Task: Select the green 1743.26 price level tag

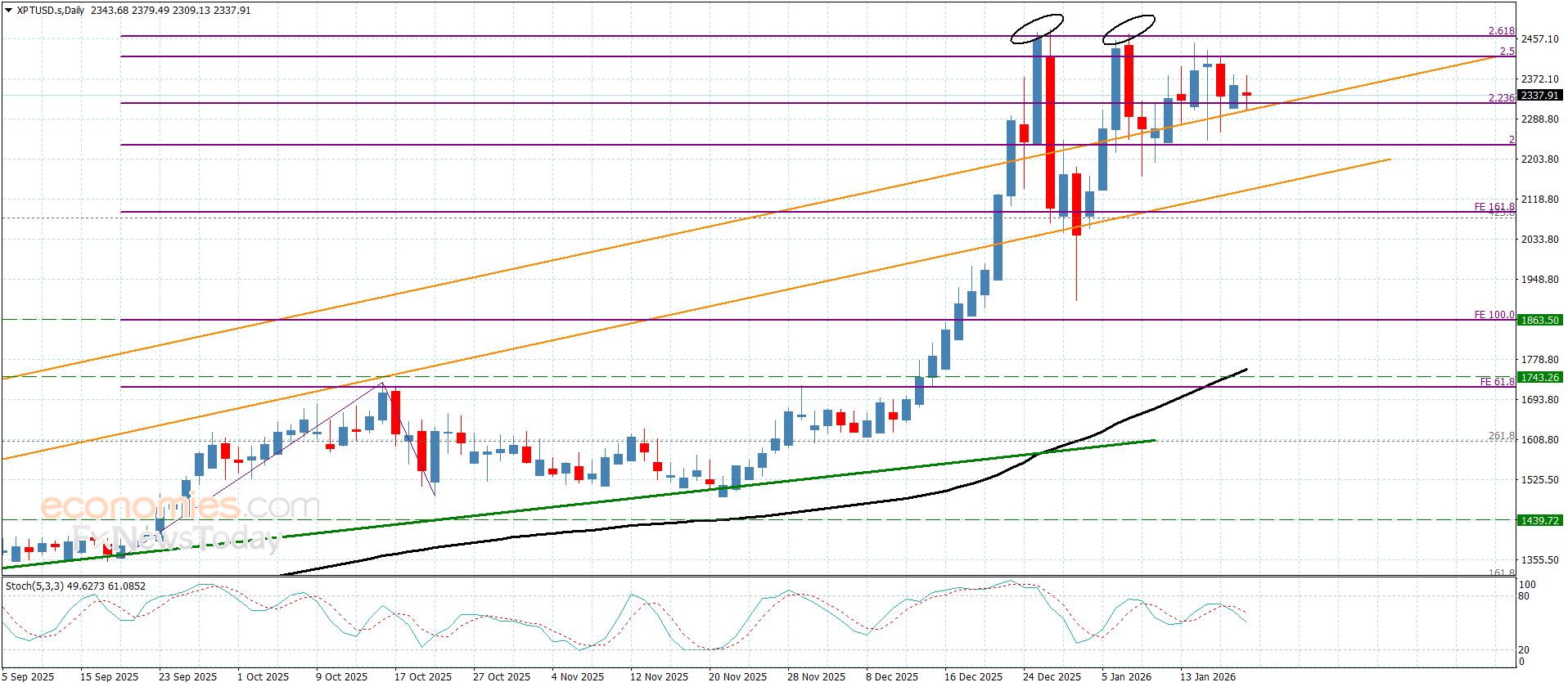Action: point(1538,378)
